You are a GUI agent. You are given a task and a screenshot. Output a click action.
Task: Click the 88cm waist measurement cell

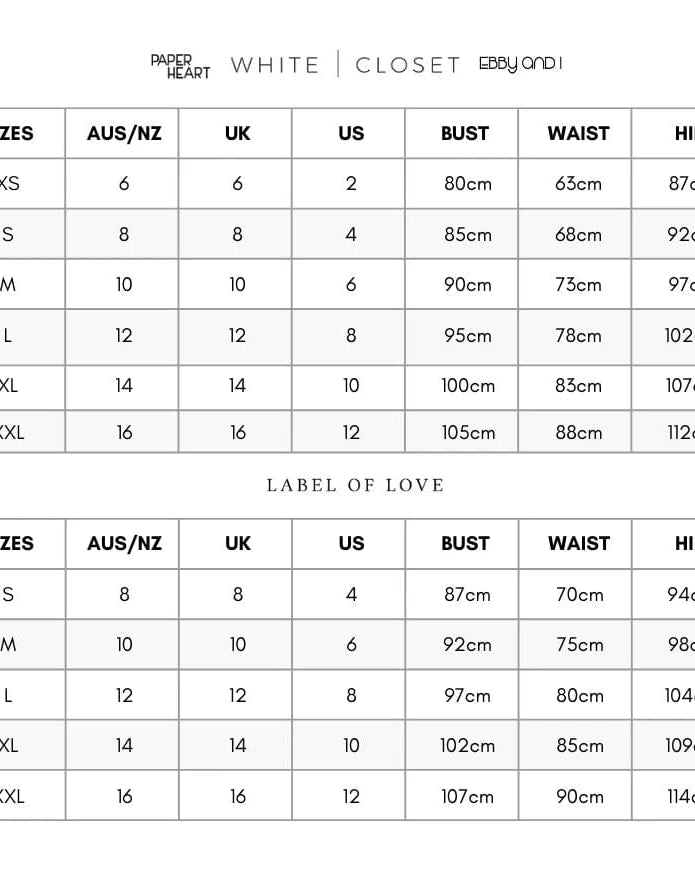click(579, 433)
